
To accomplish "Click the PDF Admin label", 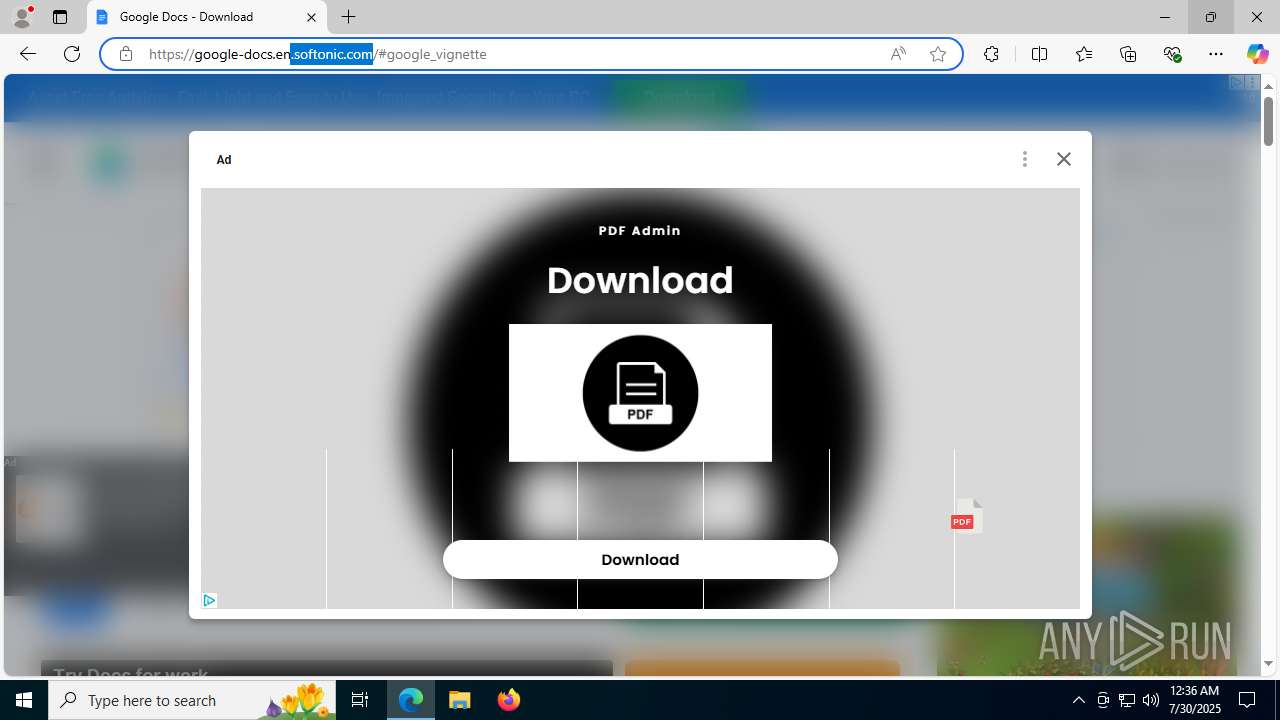I will click(x=640, y=231).
